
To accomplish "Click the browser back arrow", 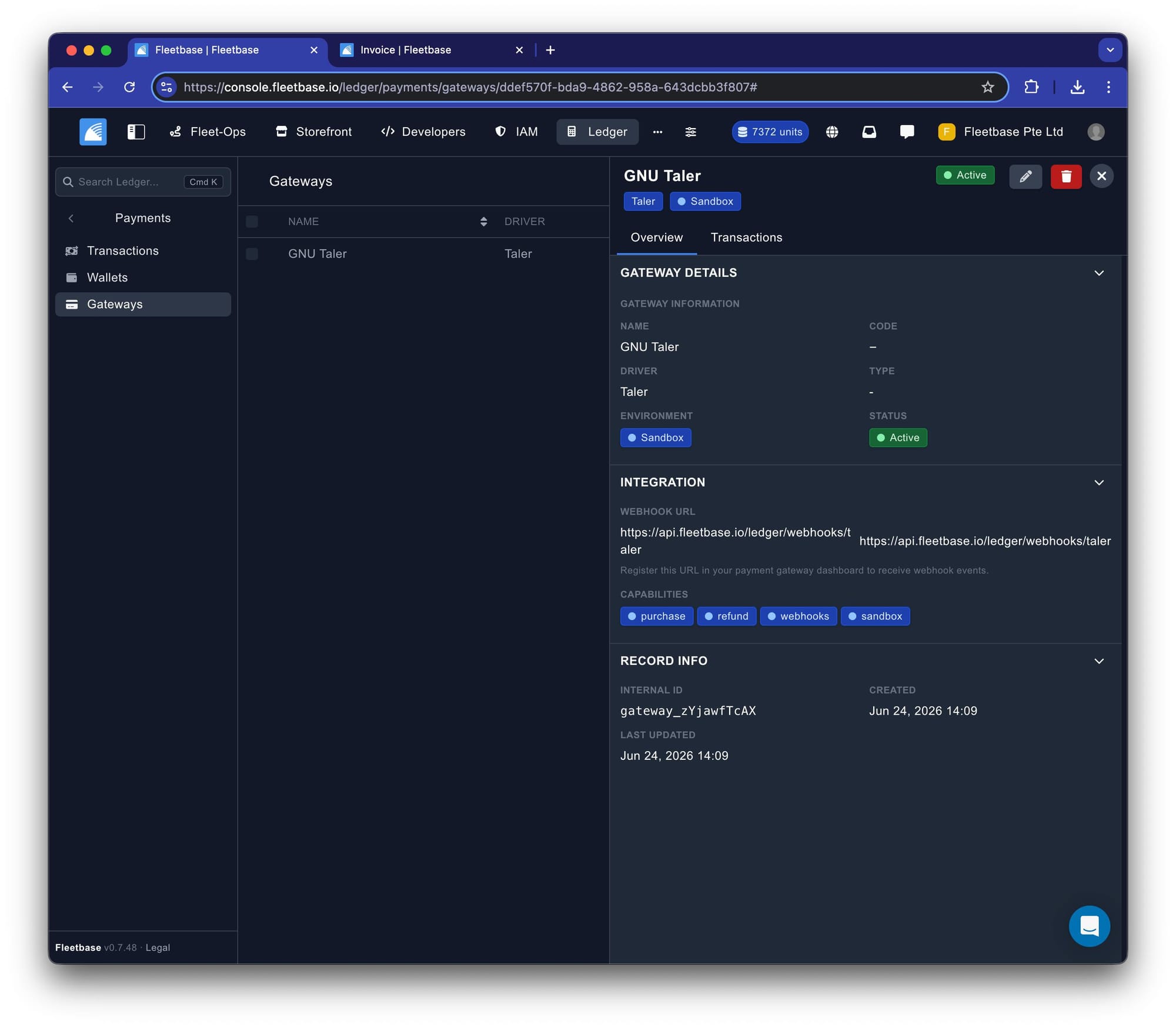I will click(x=68, y=87).
